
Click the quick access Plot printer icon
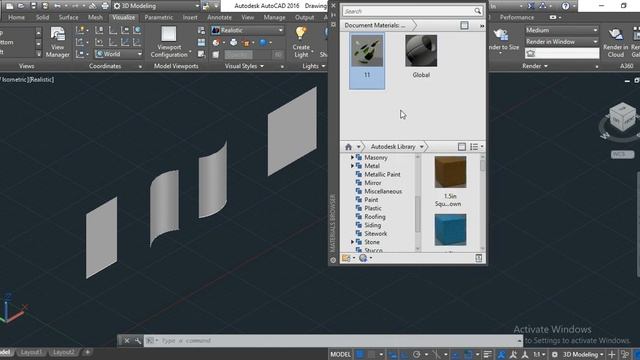(x=105, y=6)
